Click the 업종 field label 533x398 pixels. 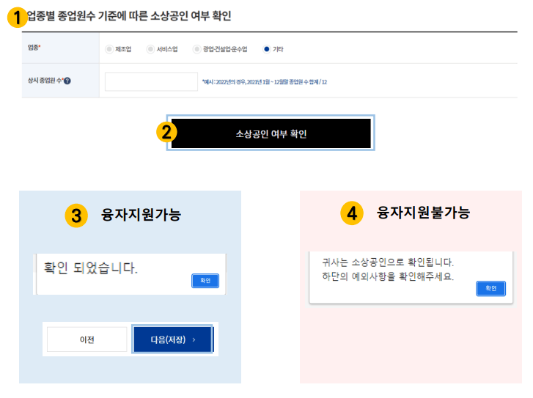click(34, 48)
